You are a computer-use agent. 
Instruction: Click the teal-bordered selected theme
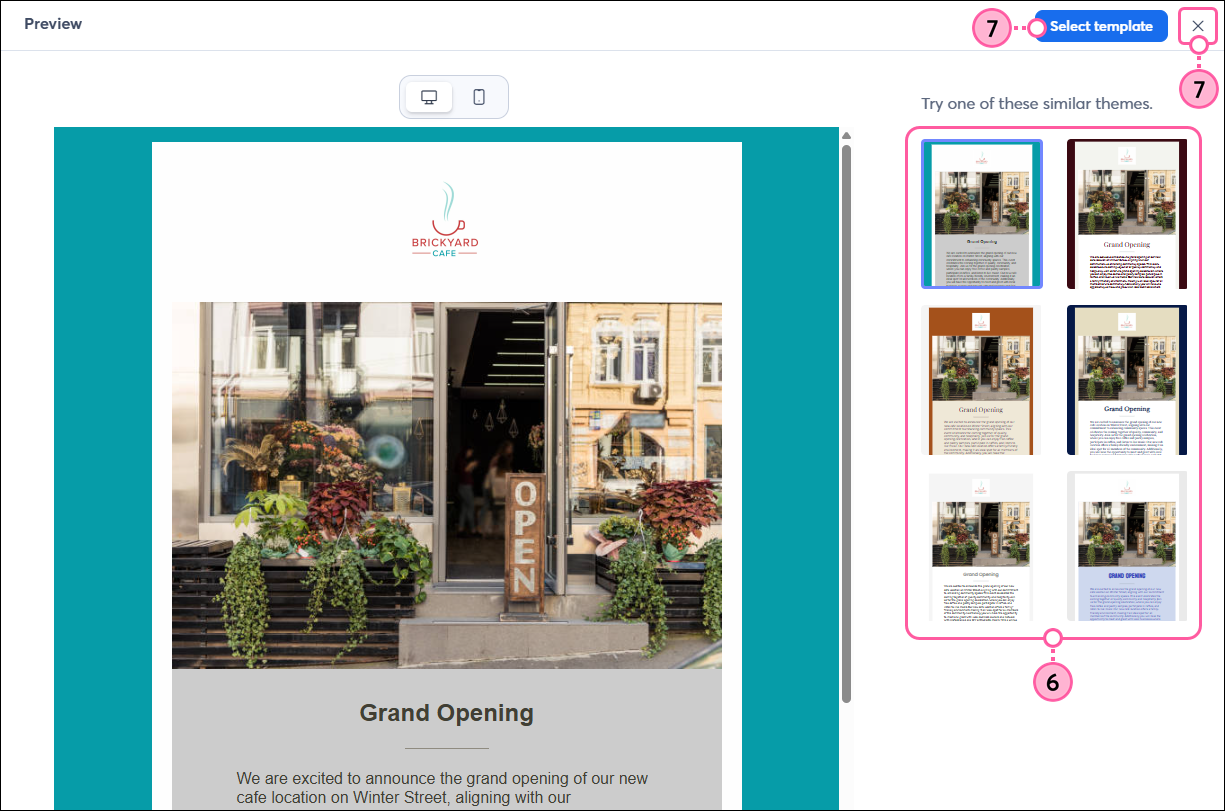981,214
